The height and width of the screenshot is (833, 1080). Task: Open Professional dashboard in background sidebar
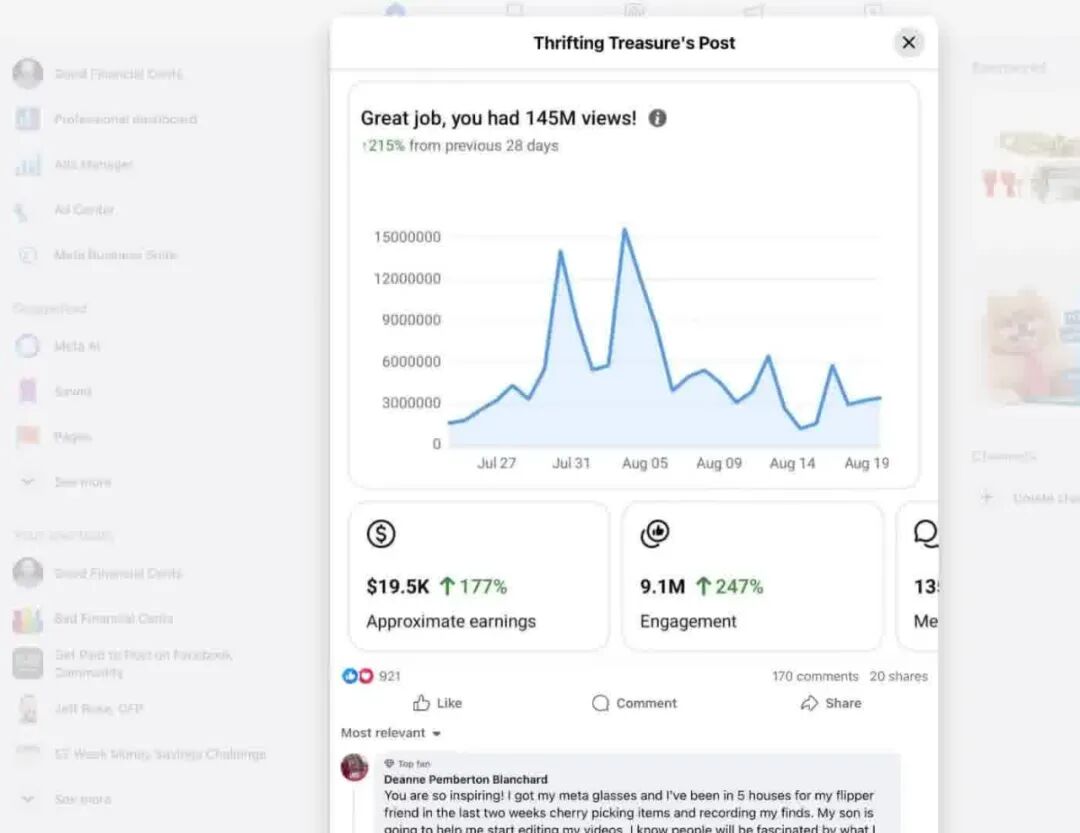click(125, 119)
